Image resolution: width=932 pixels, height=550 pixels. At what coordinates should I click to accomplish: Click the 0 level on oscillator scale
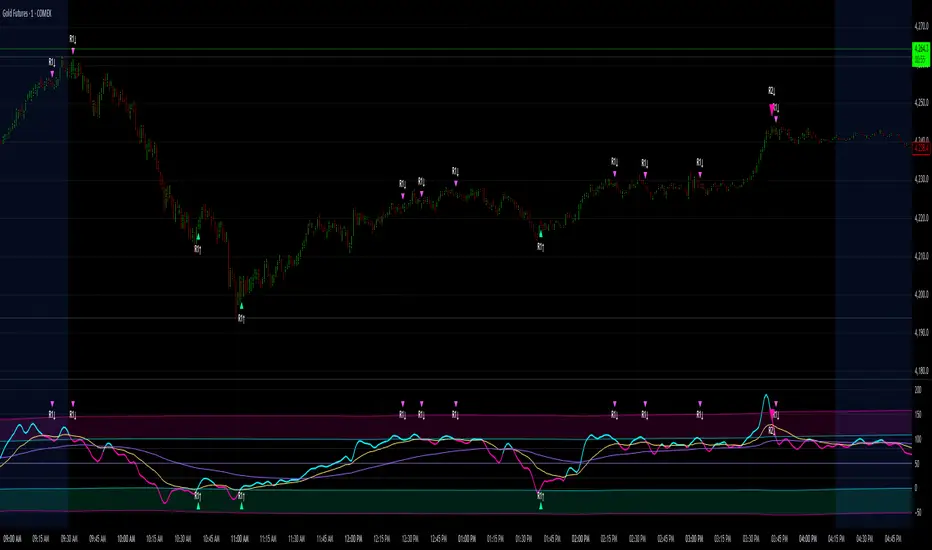coord(916,488)
